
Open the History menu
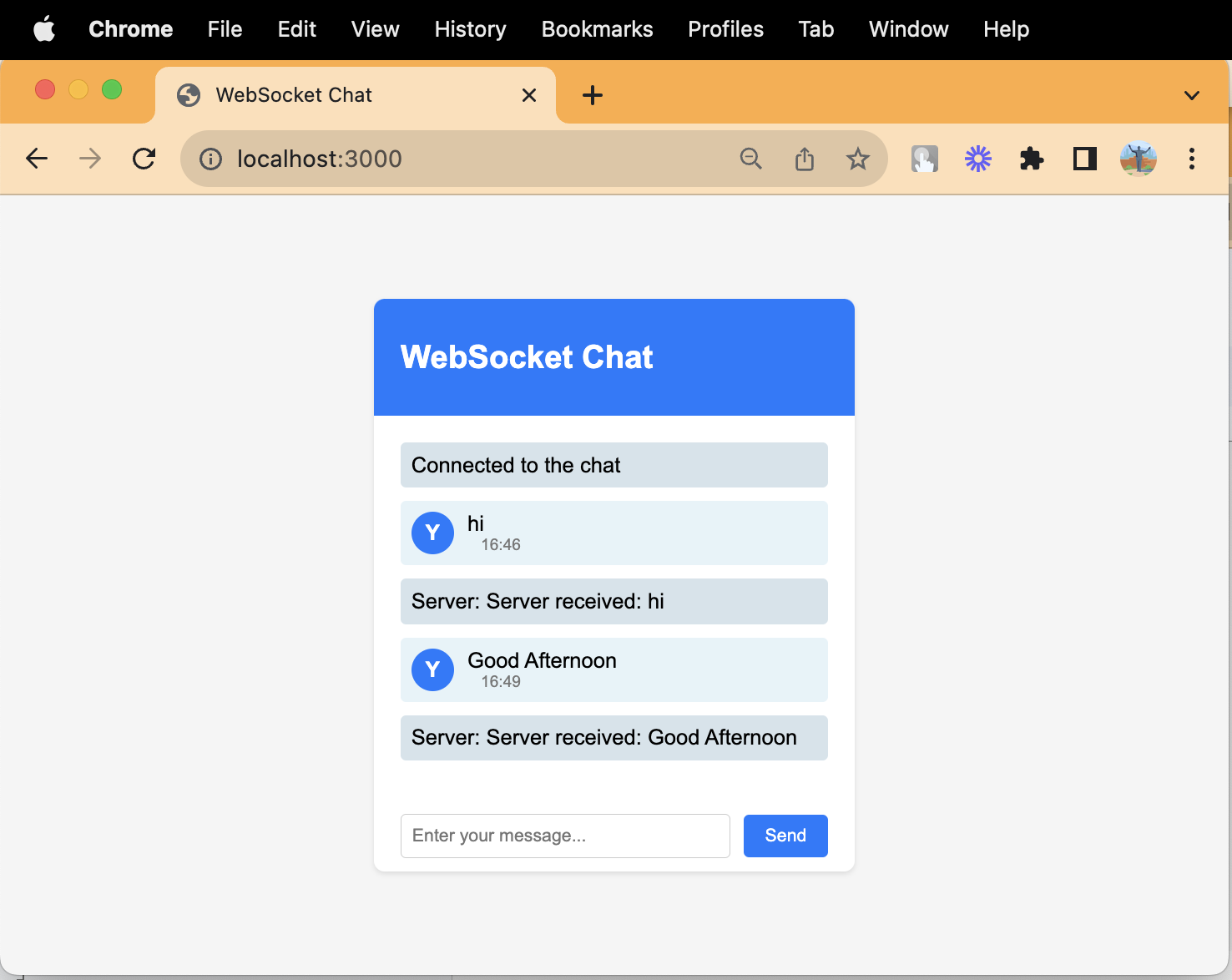click(471, 29)
